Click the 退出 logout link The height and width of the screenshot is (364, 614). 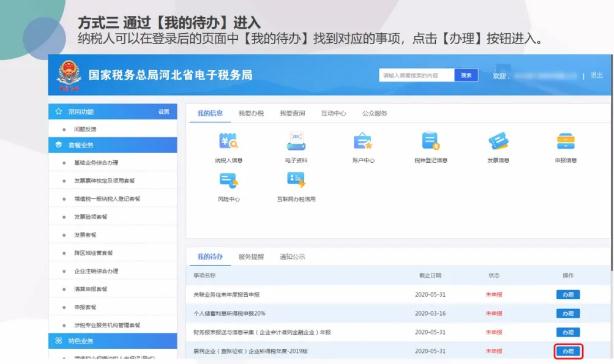click(596, 75)
